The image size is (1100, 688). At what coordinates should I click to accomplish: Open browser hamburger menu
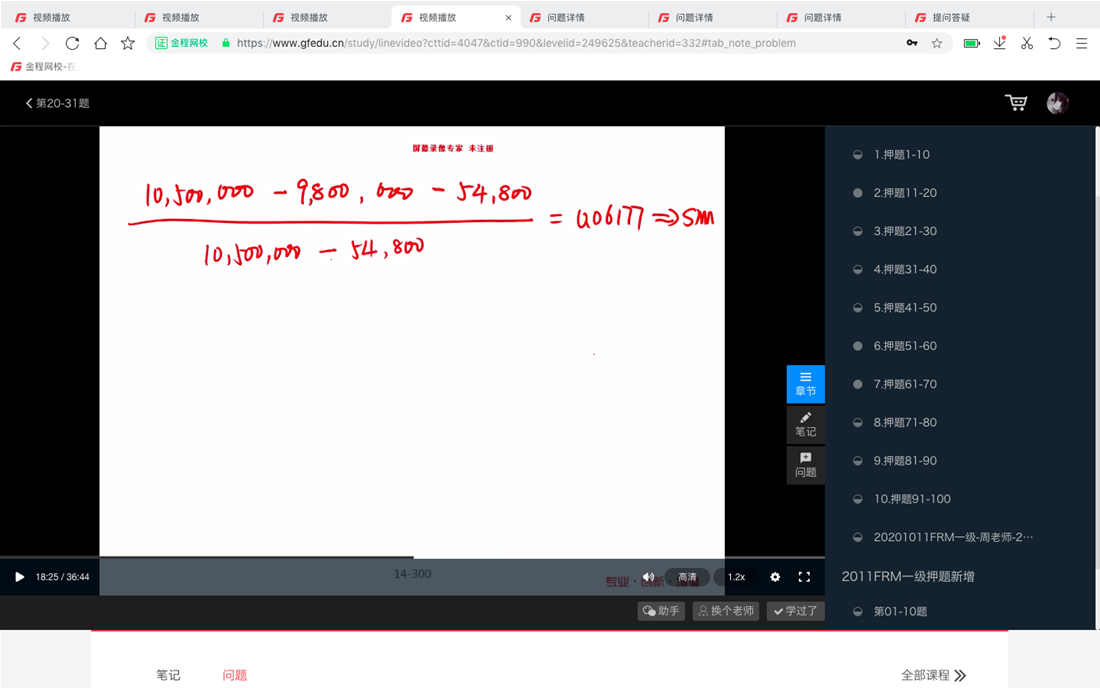[1082, 43]
